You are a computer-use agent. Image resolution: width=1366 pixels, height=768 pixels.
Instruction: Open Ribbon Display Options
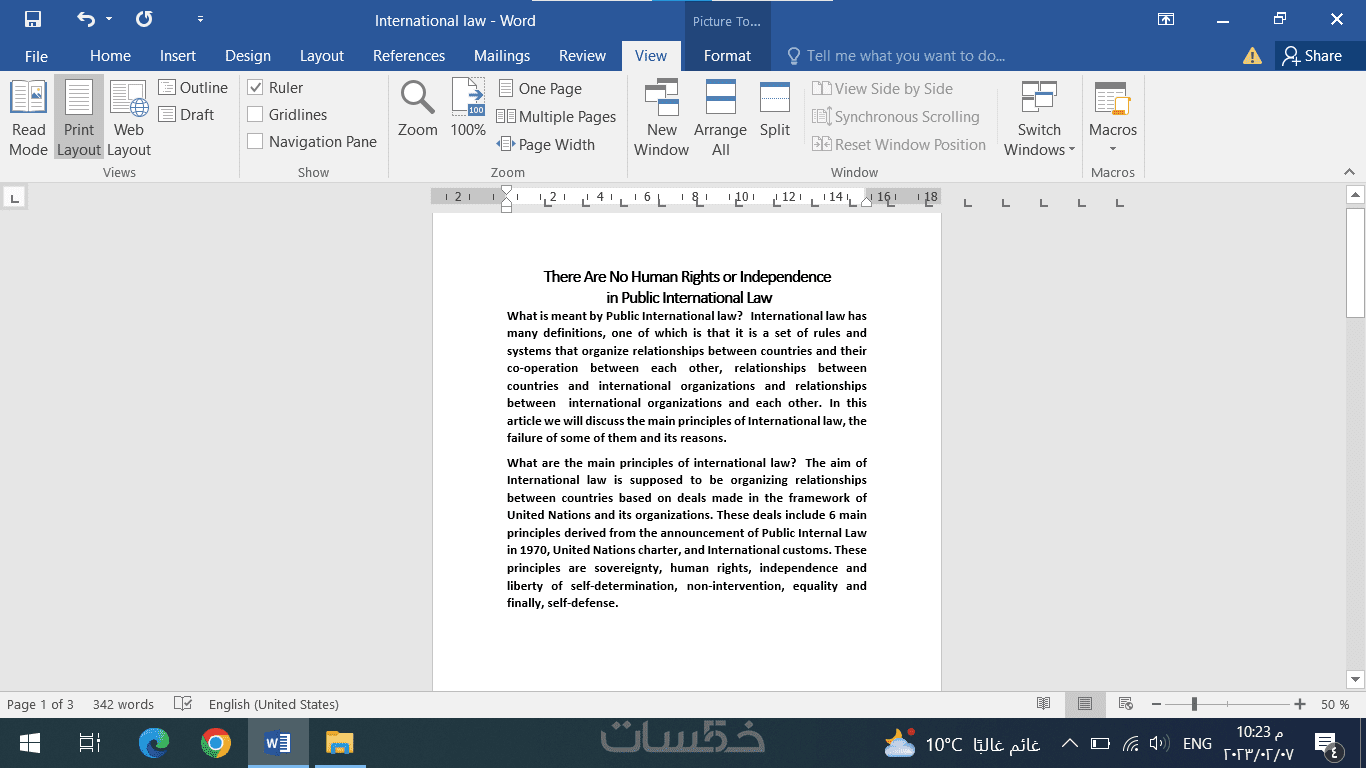1166,19
